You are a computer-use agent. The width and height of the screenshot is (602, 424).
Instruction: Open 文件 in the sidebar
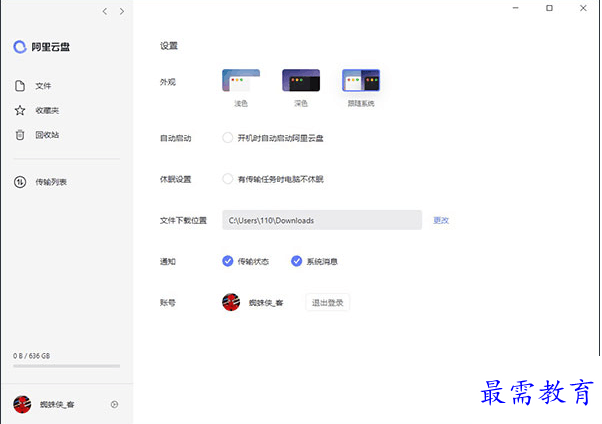[43, 86]
